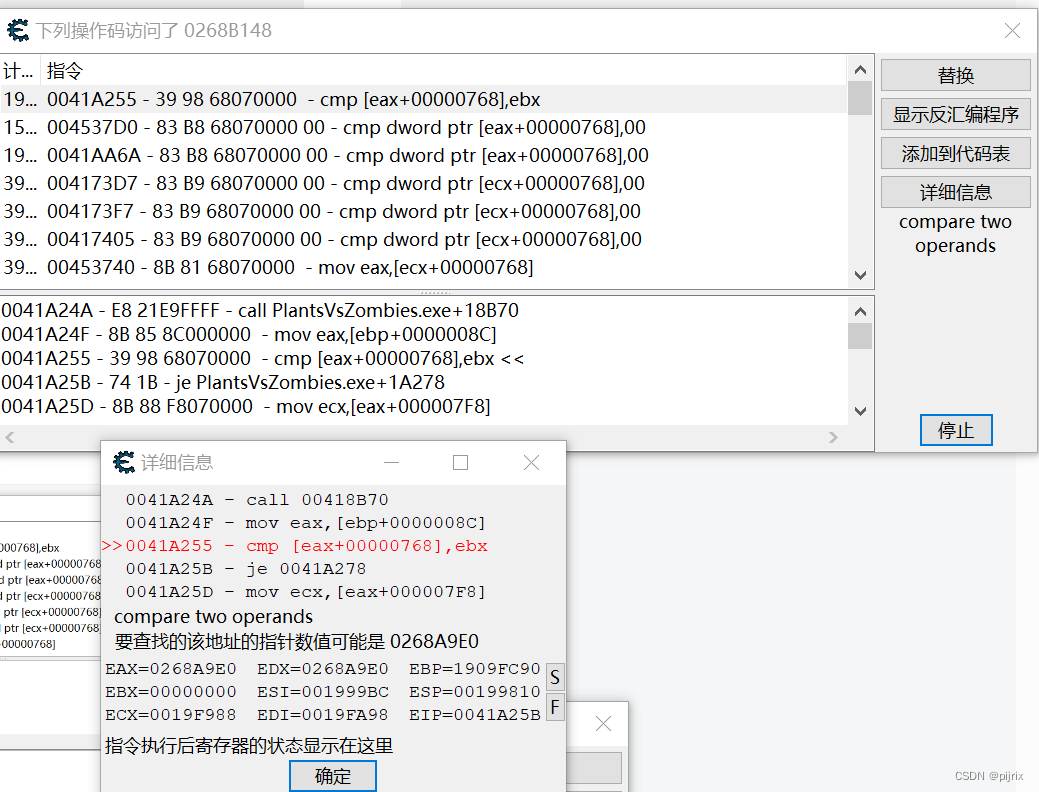The image size is (1039, 792).
Task: Click ESI=001999BC register value
Action: tap(323, 692)
